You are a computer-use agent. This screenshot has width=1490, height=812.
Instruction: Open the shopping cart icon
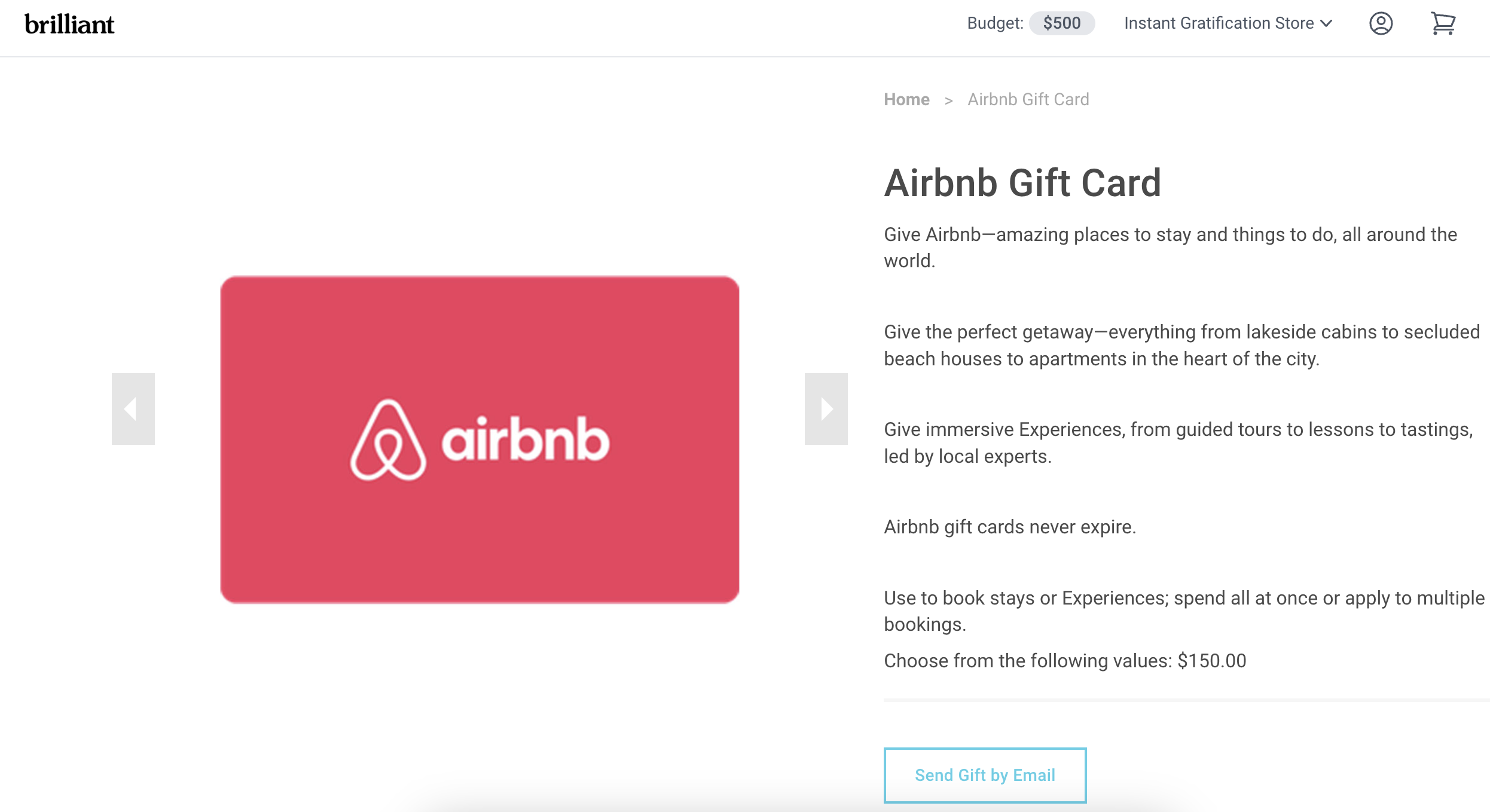[x=1443, y=24]
